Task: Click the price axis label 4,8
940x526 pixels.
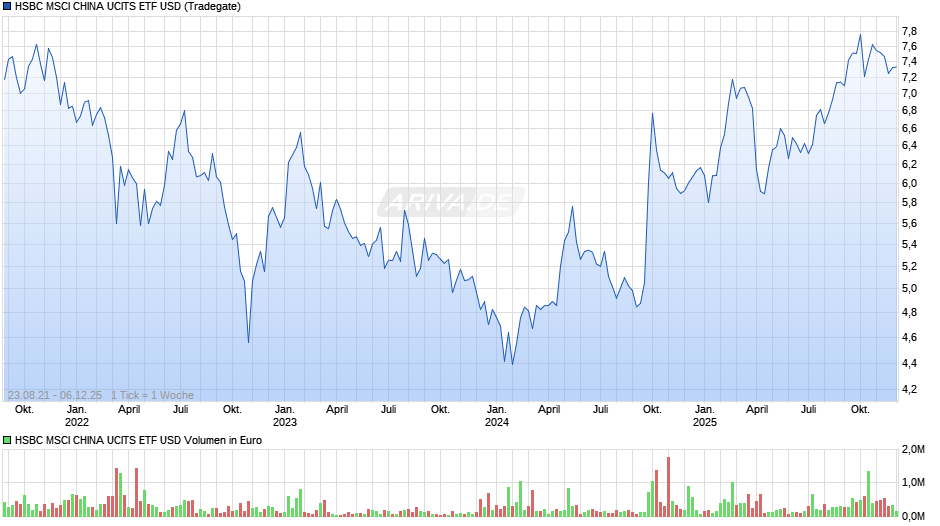Action: [909, 312]
